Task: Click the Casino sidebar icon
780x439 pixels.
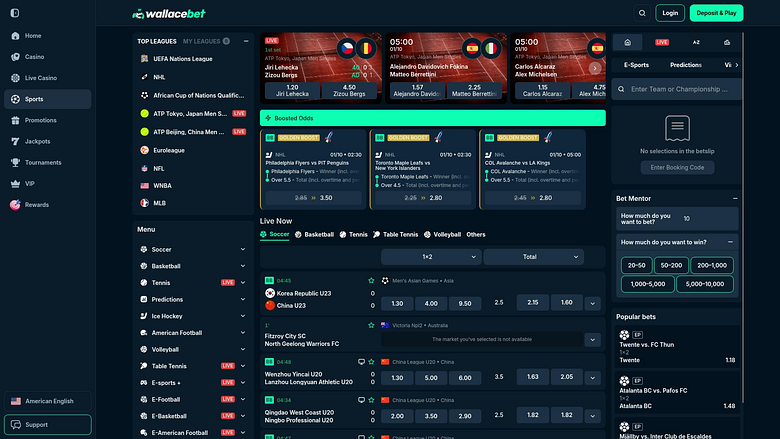Action: tap(15, 57)
